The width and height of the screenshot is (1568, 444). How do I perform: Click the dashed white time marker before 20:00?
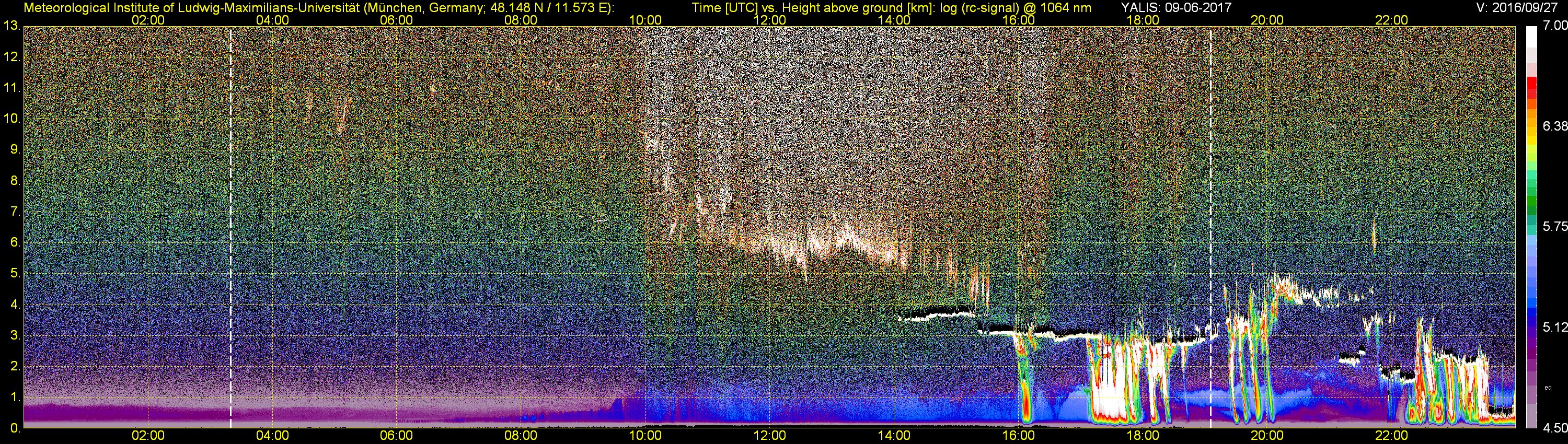click(1210, 227)
